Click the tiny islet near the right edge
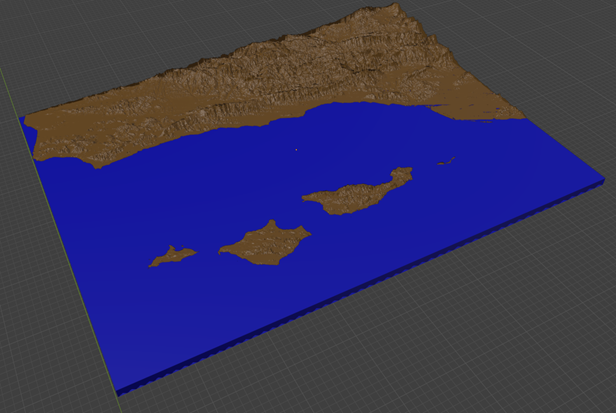The image size is (616, 413). 446,161
